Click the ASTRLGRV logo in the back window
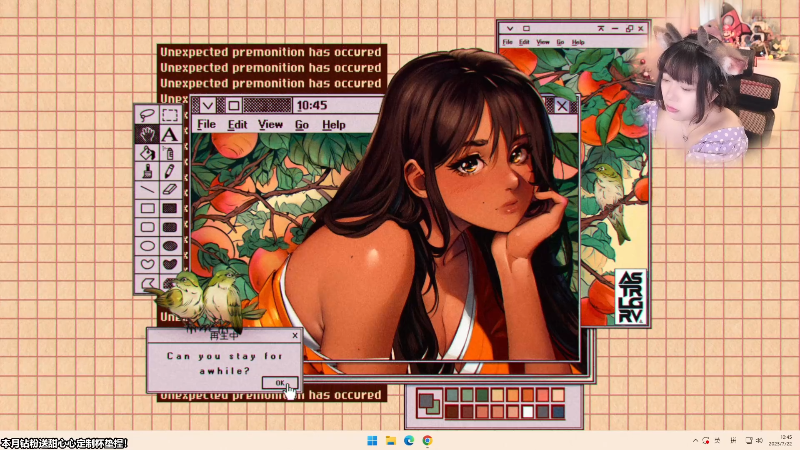 click(x=631, y=297)
